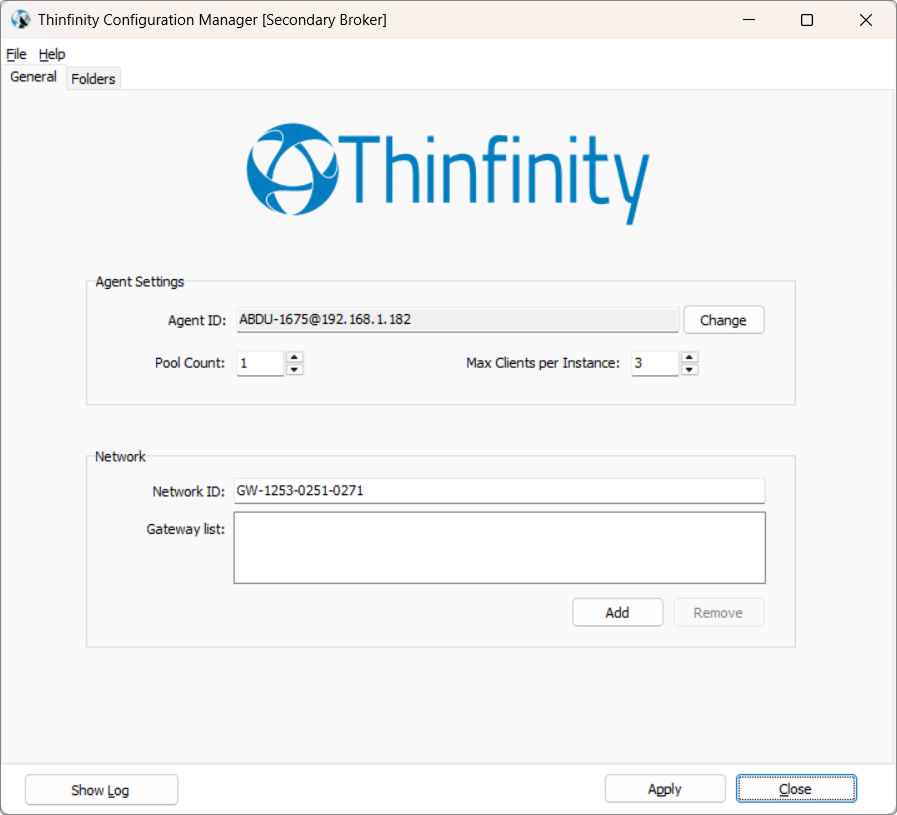Increase Pool Count with up arrow
Viewport: 897px width, 815px height.
[x=294, y=357]
